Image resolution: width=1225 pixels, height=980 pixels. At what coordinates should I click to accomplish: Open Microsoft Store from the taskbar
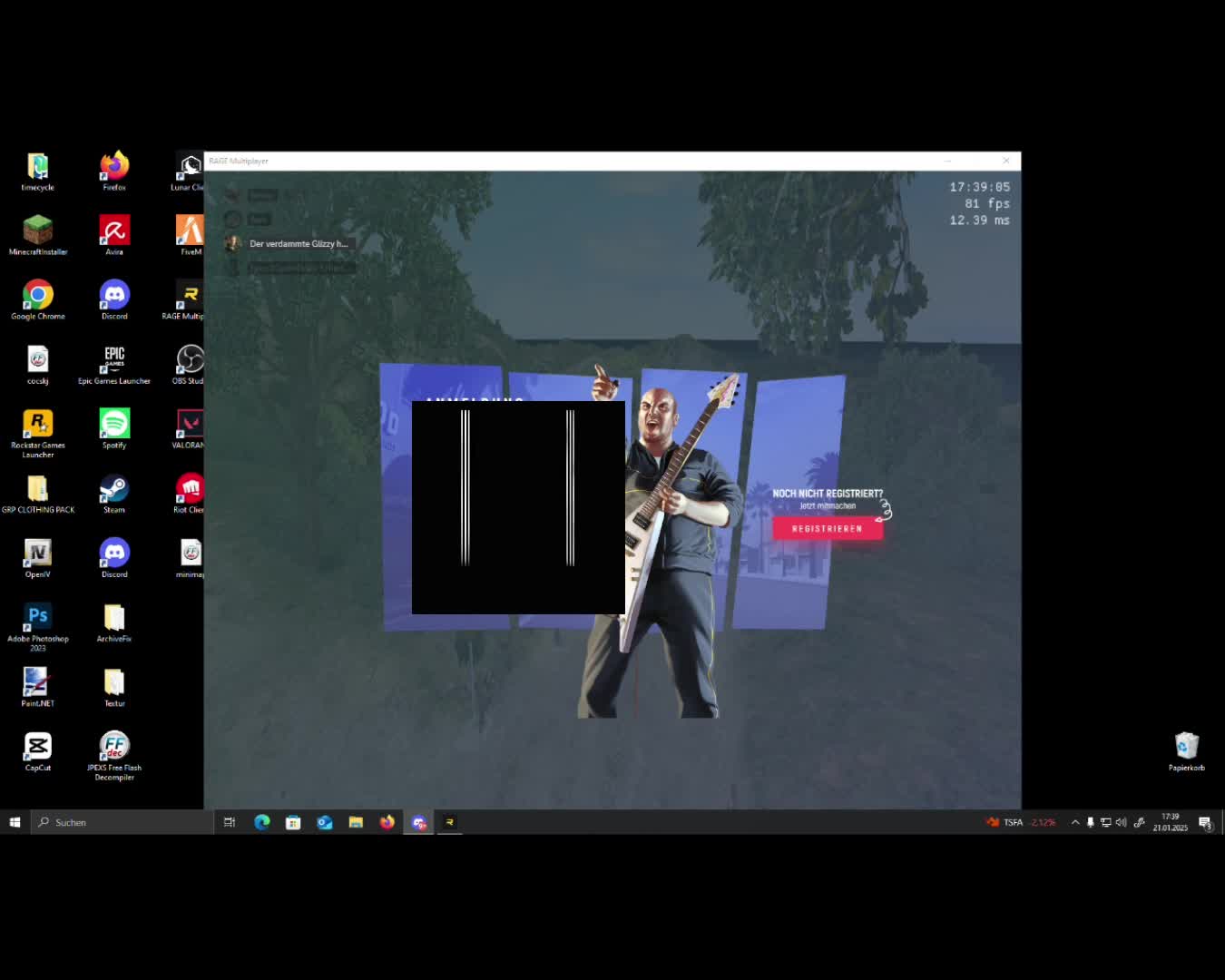[x=293, y=822]
